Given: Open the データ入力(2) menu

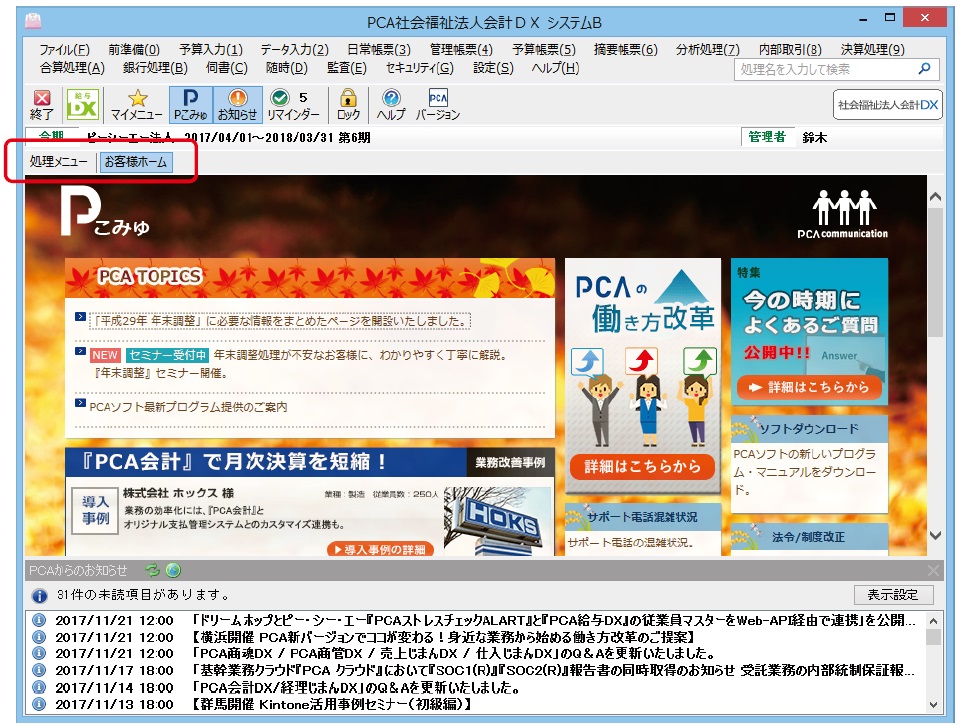Looking at the screenshot, I should [x=294, y=49].
